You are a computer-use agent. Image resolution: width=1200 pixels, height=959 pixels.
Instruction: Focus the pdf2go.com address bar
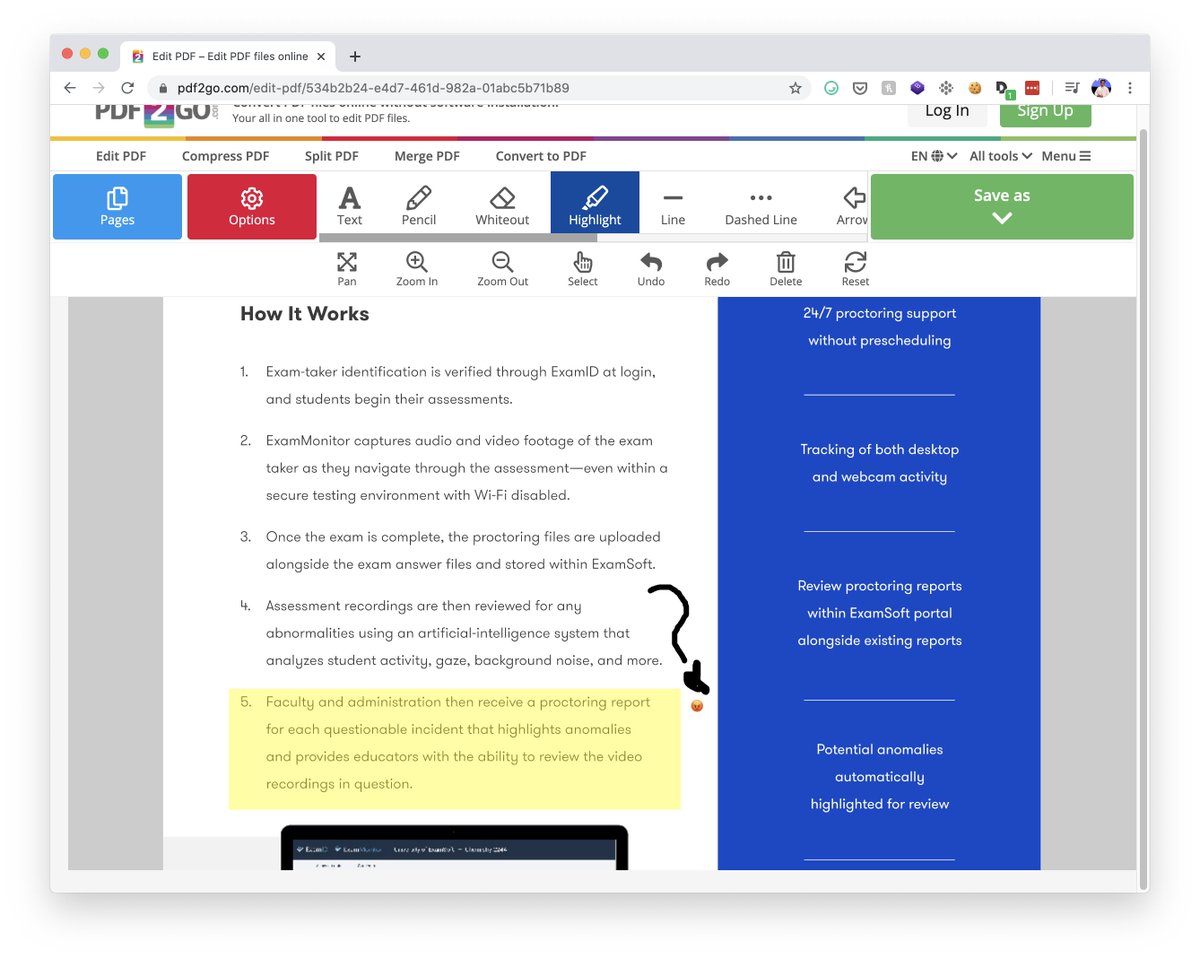point(480,88)
